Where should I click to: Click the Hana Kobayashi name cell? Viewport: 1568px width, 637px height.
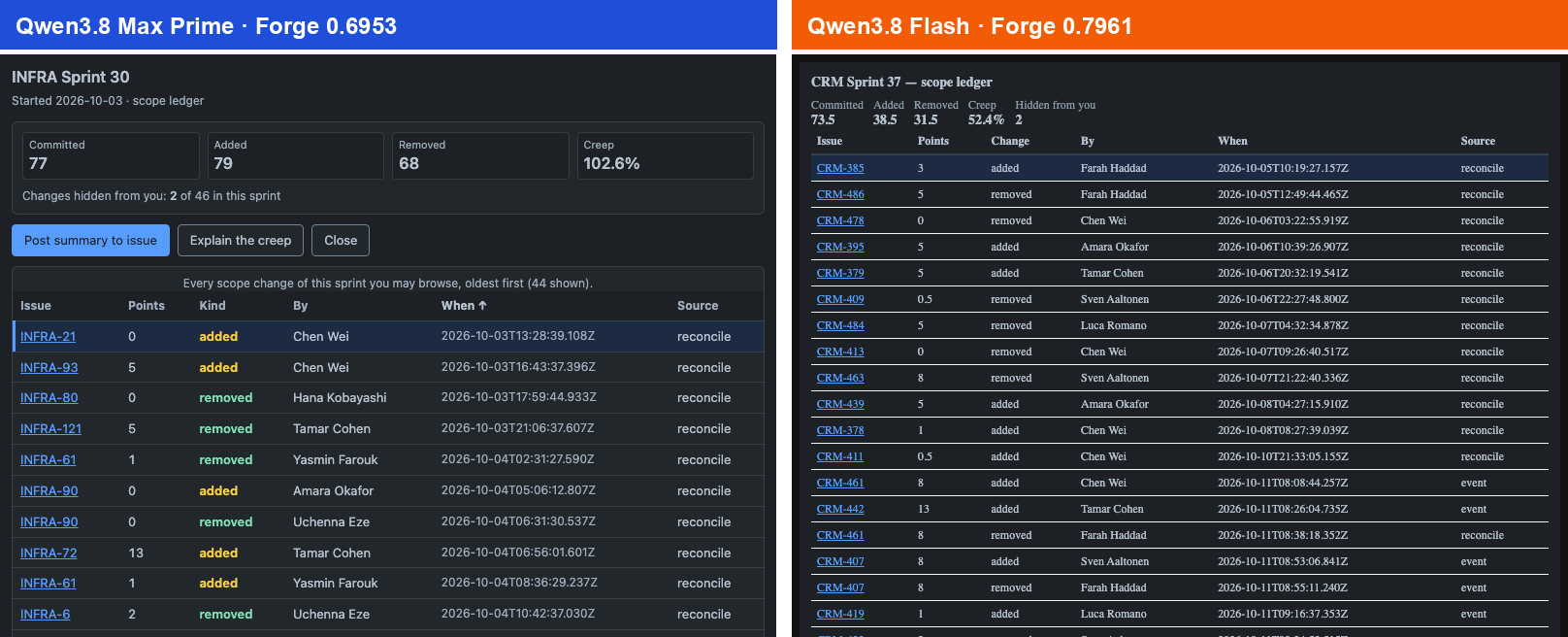340,398
